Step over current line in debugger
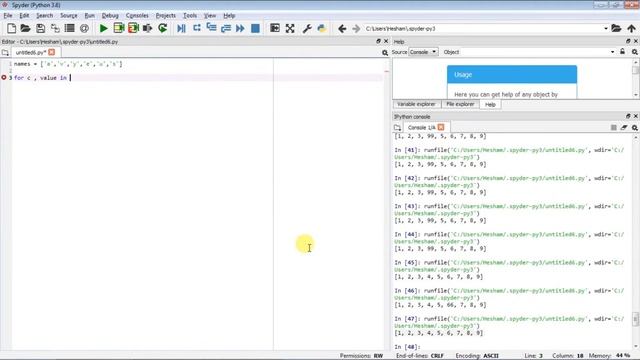Screen dimensions: 640x360 pos(197,28)
